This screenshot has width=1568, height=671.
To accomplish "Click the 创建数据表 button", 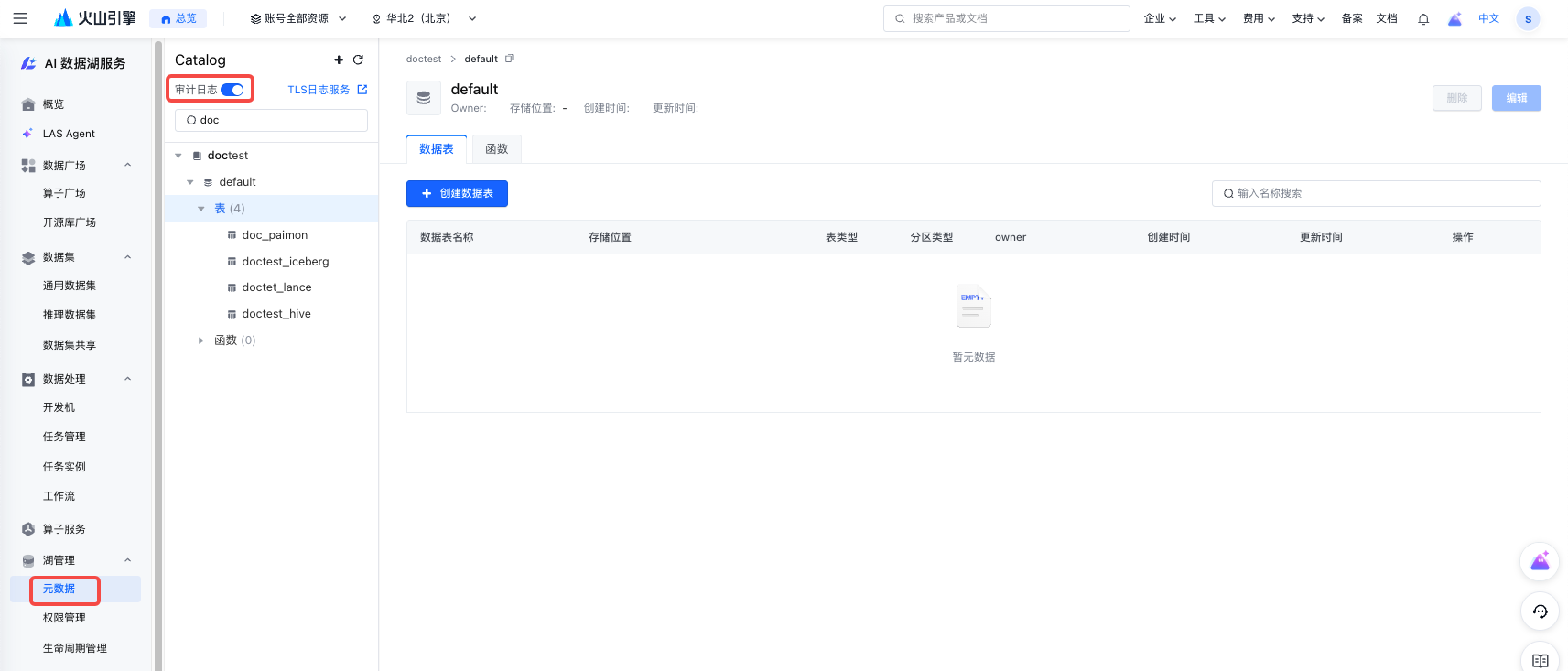I will [457, 193].
